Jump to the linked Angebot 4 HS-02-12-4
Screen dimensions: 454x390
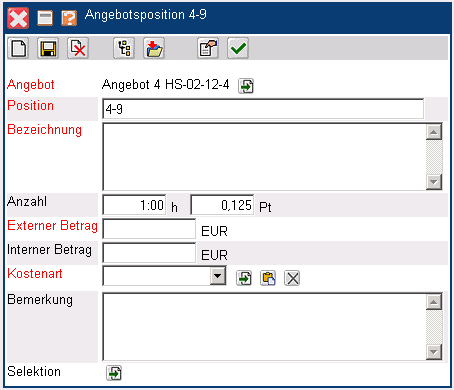click(246, 86)
